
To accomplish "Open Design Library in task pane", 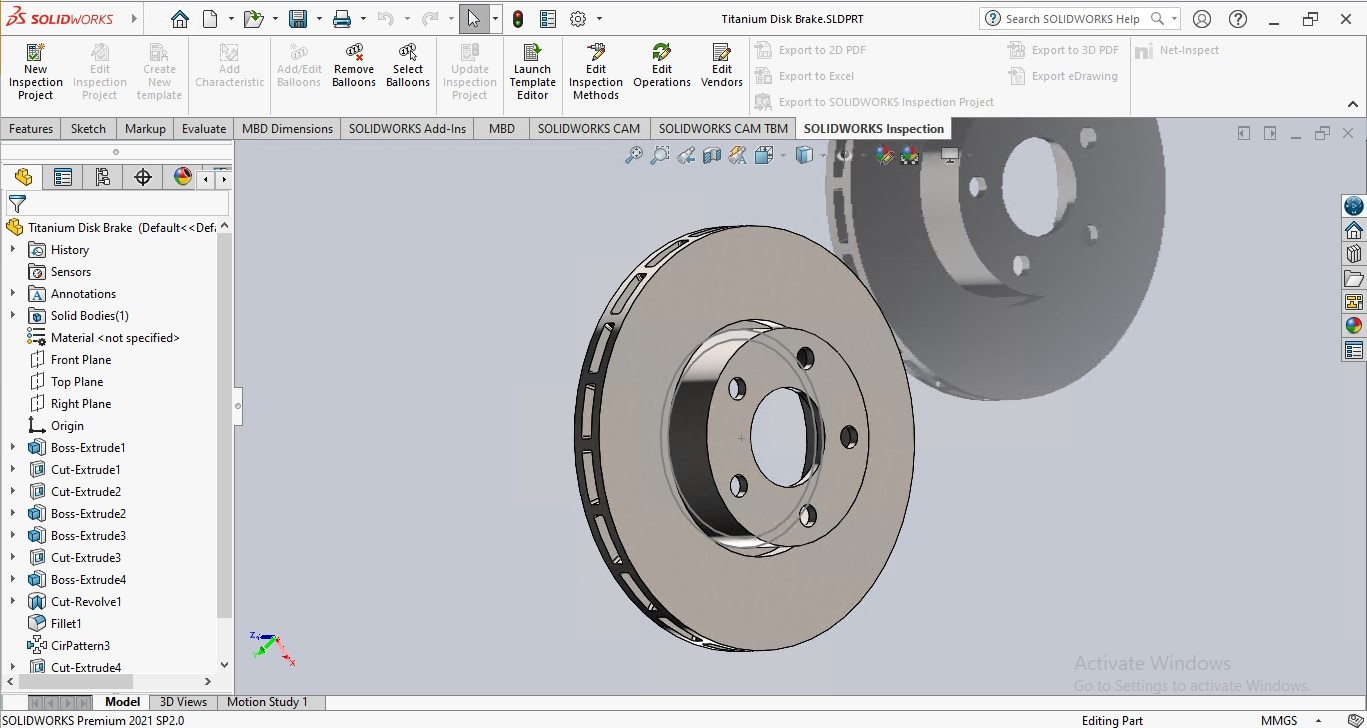I will click(x=1354, y=254).
